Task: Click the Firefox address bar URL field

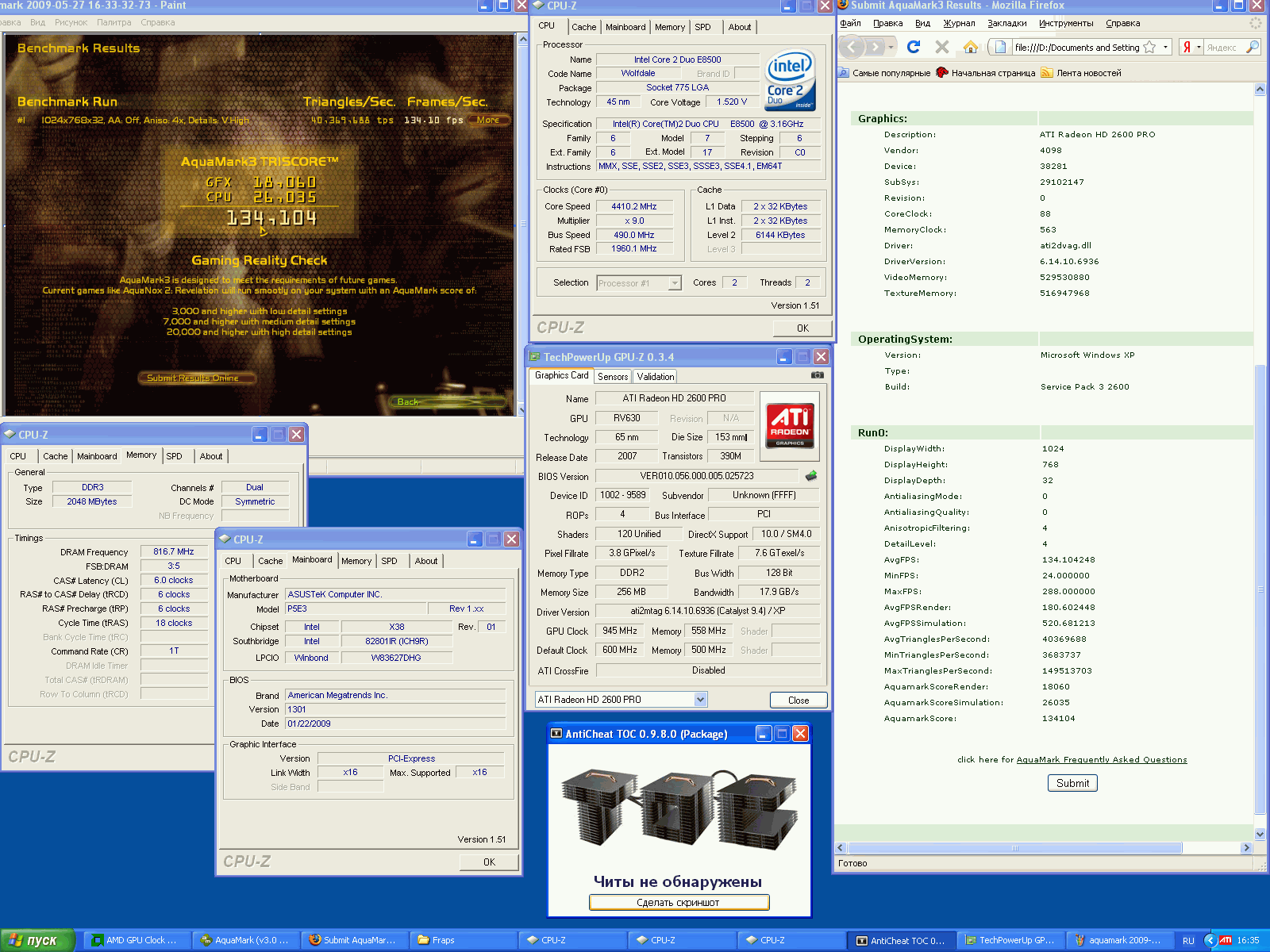Action: (x=1076, y=48)
